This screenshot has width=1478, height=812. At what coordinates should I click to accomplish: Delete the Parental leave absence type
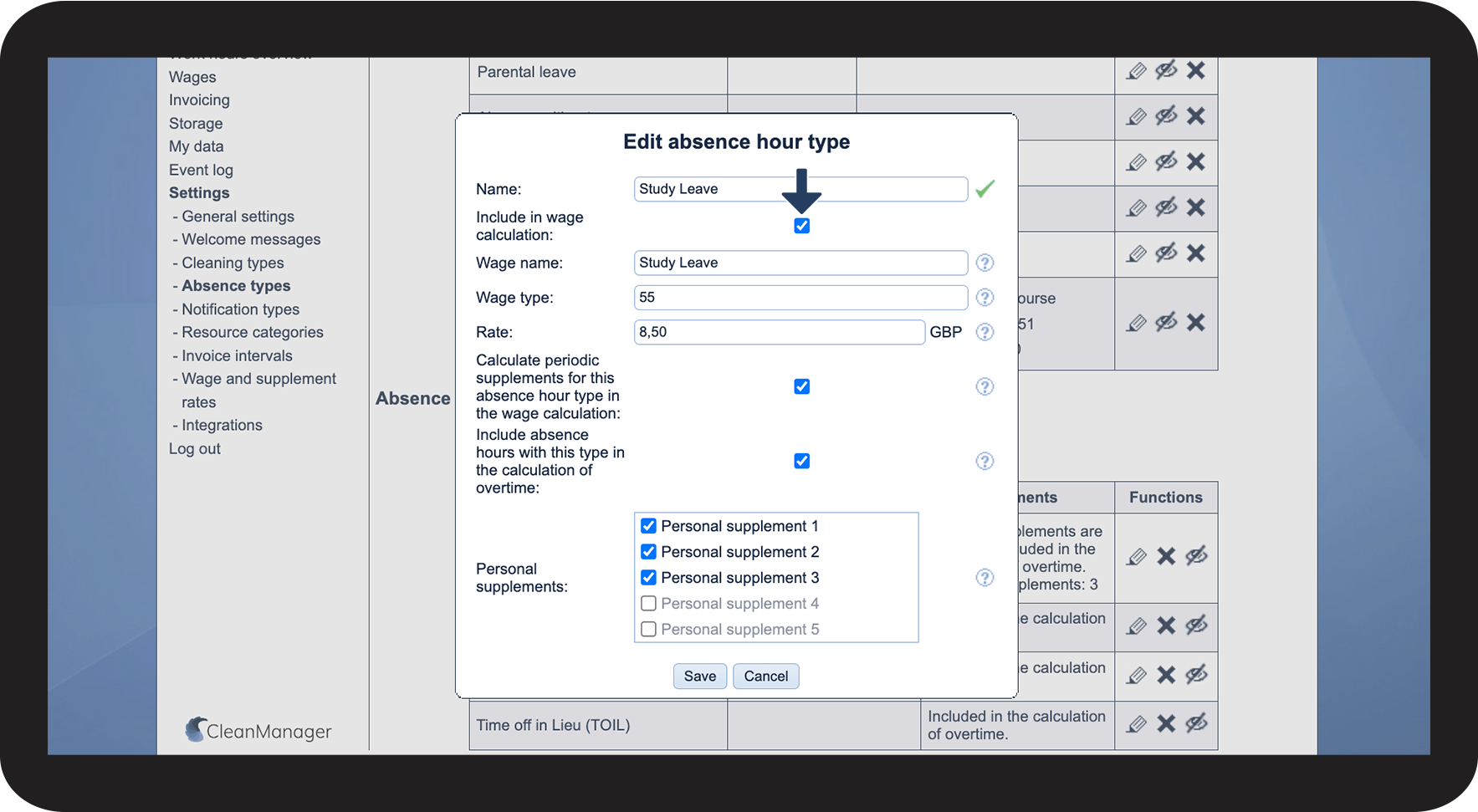(x=1195, y=70)
